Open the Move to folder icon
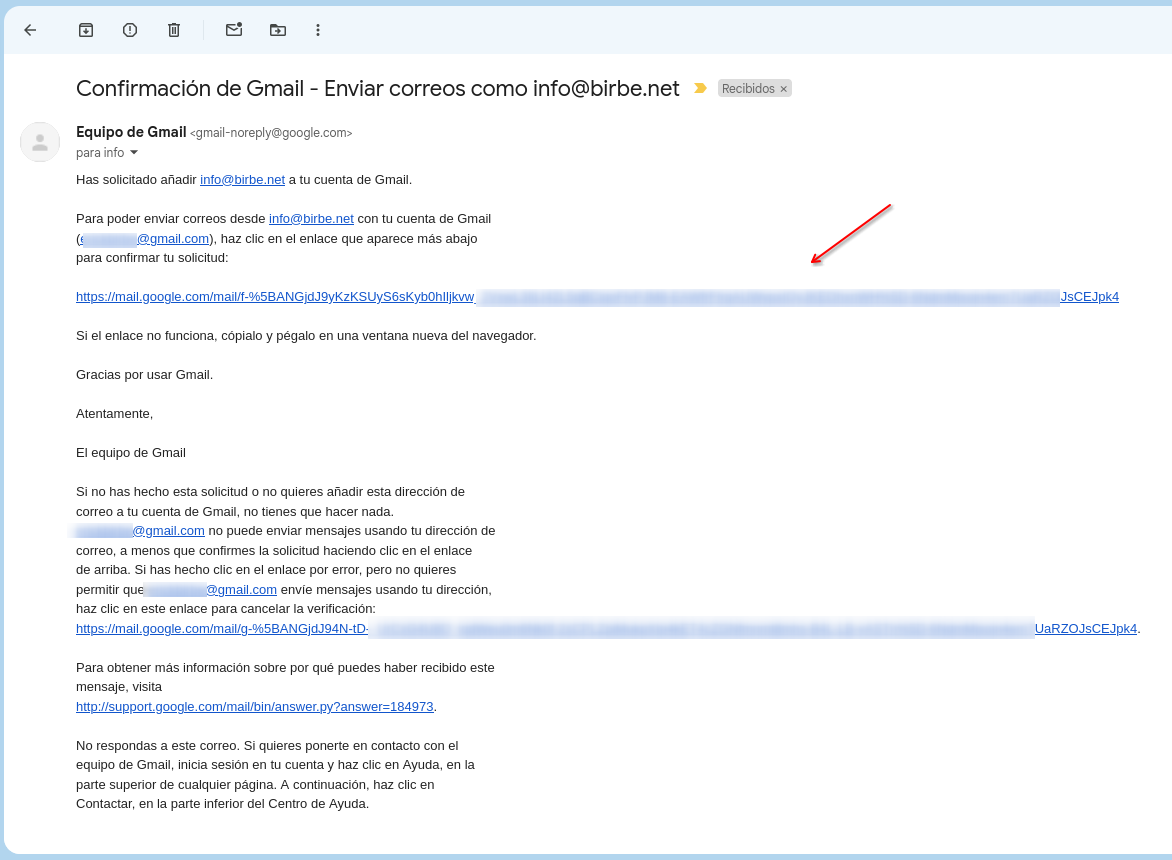This screenshot has width=1172, height=860. pyautogui.click(x=278, y=30)
